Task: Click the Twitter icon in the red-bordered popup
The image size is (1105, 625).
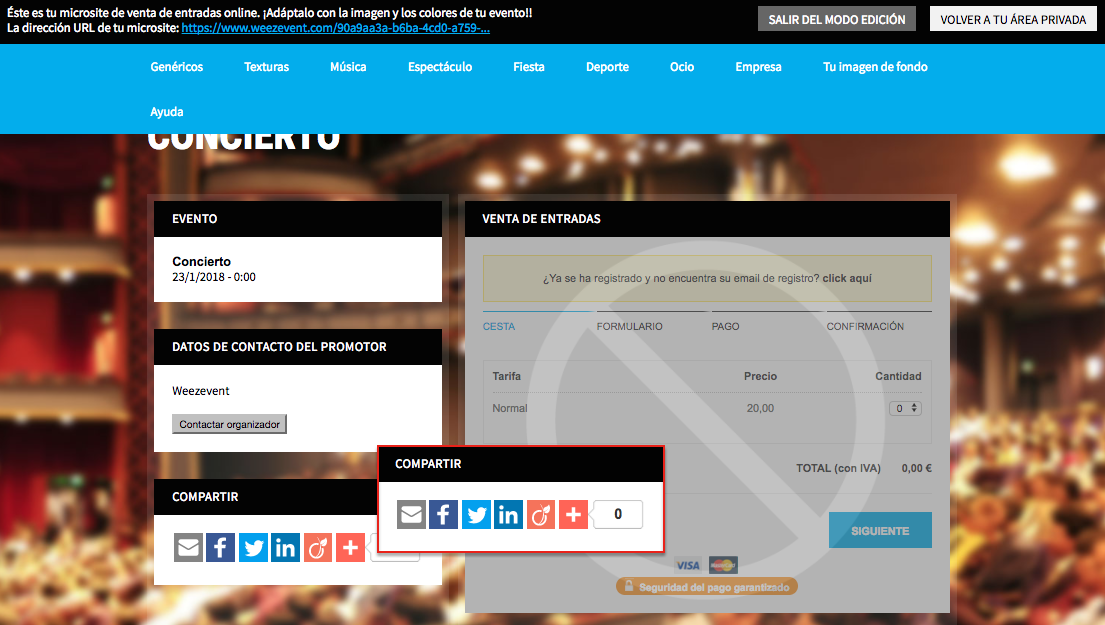Action: [x=476, y=515]
